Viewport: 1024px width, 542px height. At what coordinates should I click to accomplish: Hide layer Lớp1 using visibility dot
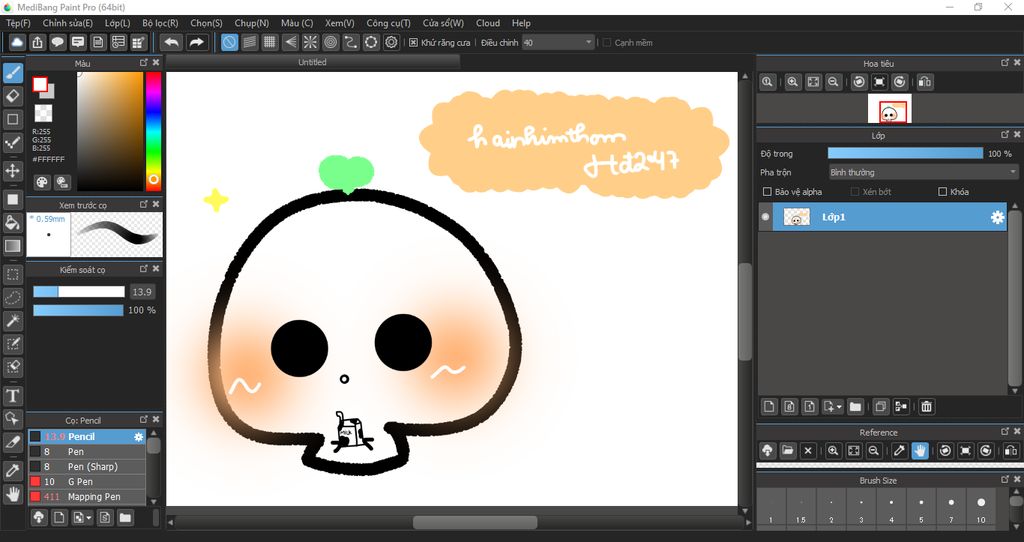[765, 217]
